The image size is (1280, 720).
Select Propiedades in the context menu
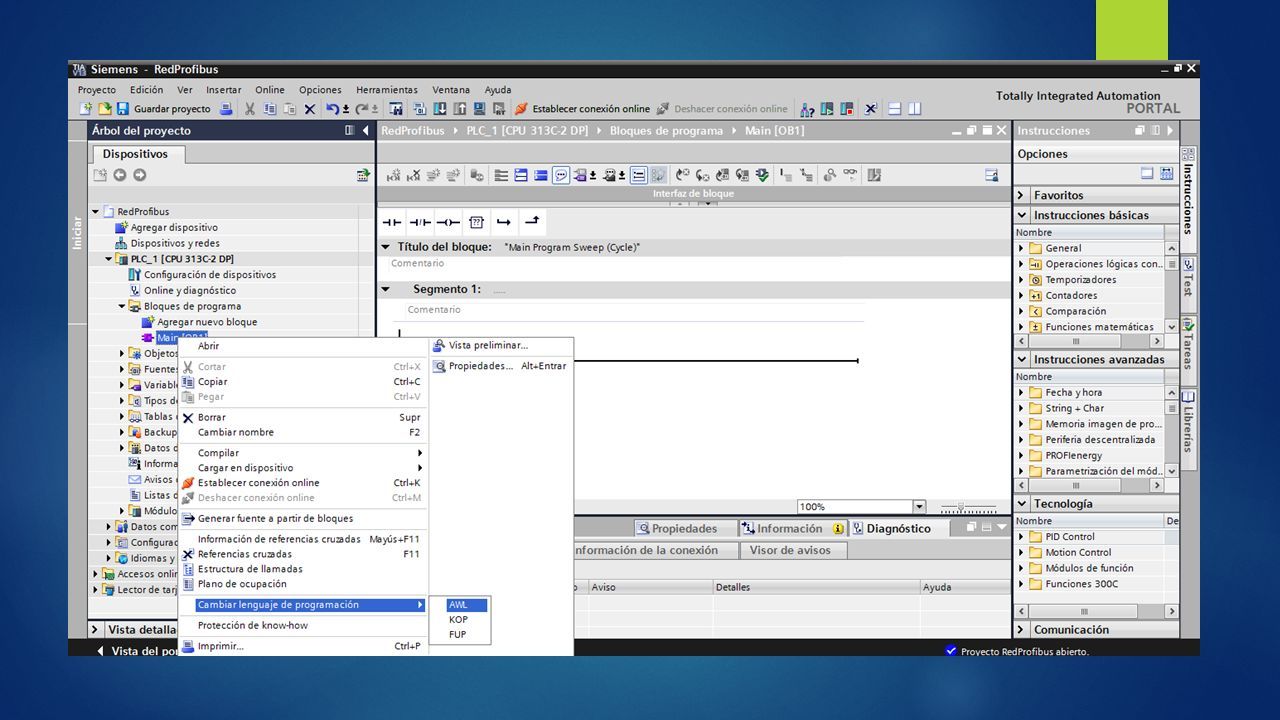click(501, 366)
